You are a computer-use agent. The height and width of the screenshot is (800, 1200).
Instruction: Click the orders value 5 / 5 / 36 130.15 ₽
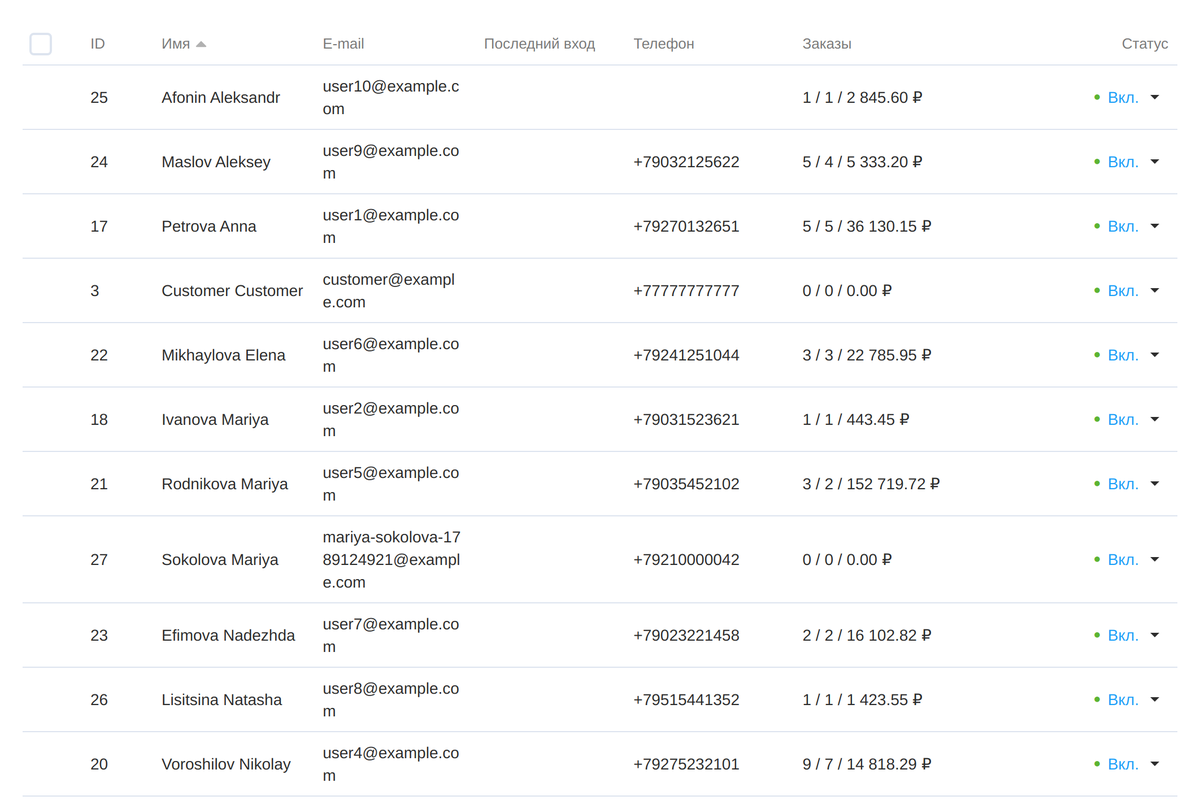point(867,227)
